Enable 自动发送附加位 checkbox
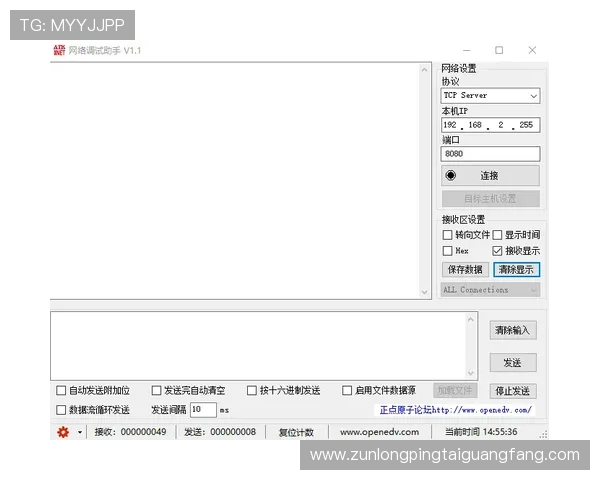Image resolution: width=600 pixels, height=480 pixels. (61, 390)
